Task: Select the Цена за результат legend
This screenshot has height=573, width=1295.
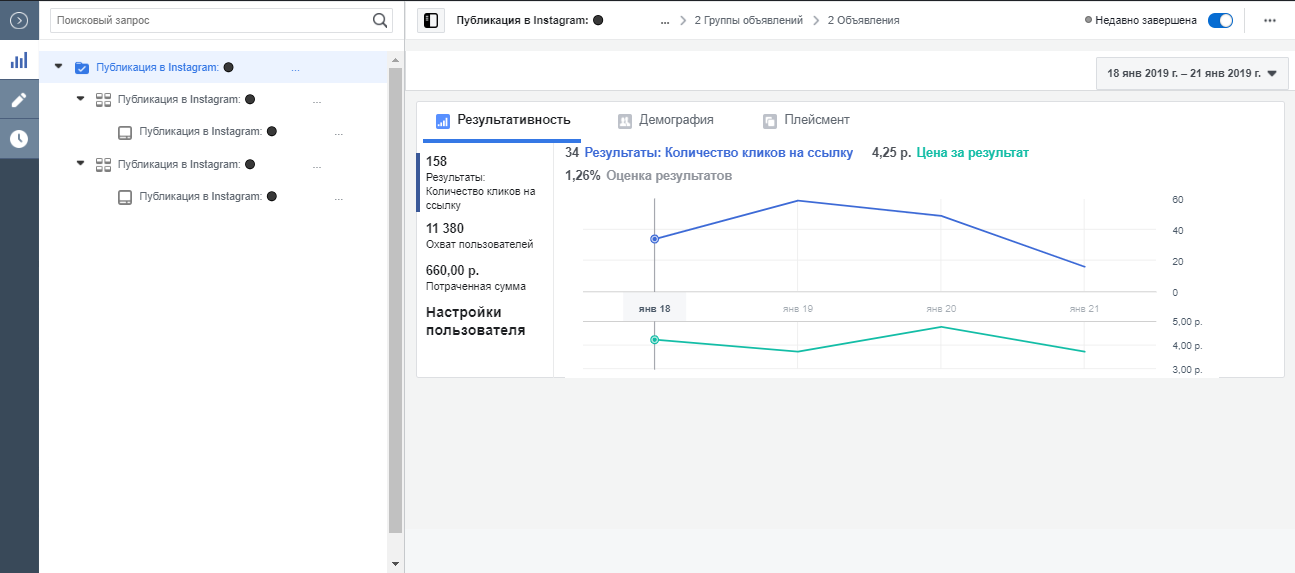Action: [x=972, y=153]
